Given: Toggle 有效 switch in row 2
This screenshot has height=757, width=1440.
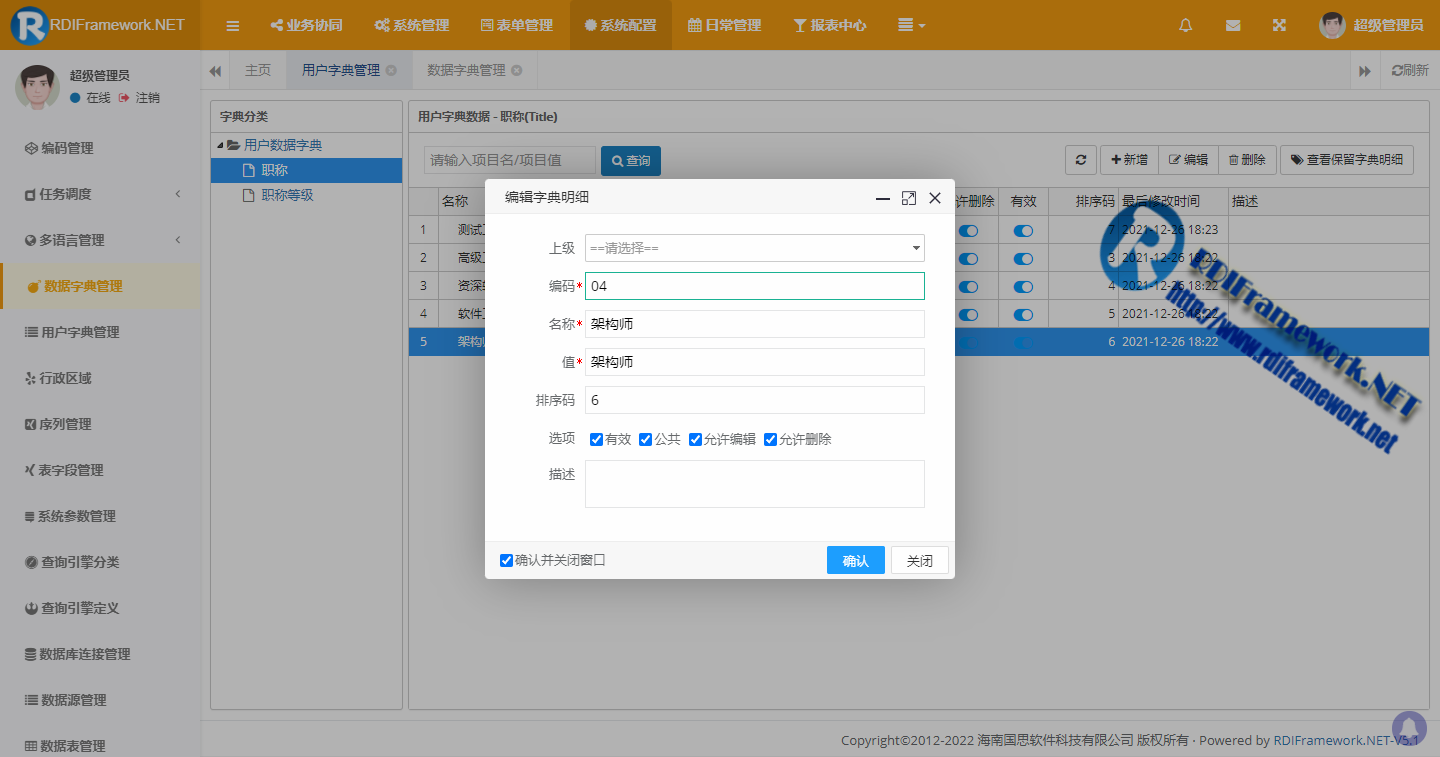Looking at the screenshot, I should [1023, 258].
